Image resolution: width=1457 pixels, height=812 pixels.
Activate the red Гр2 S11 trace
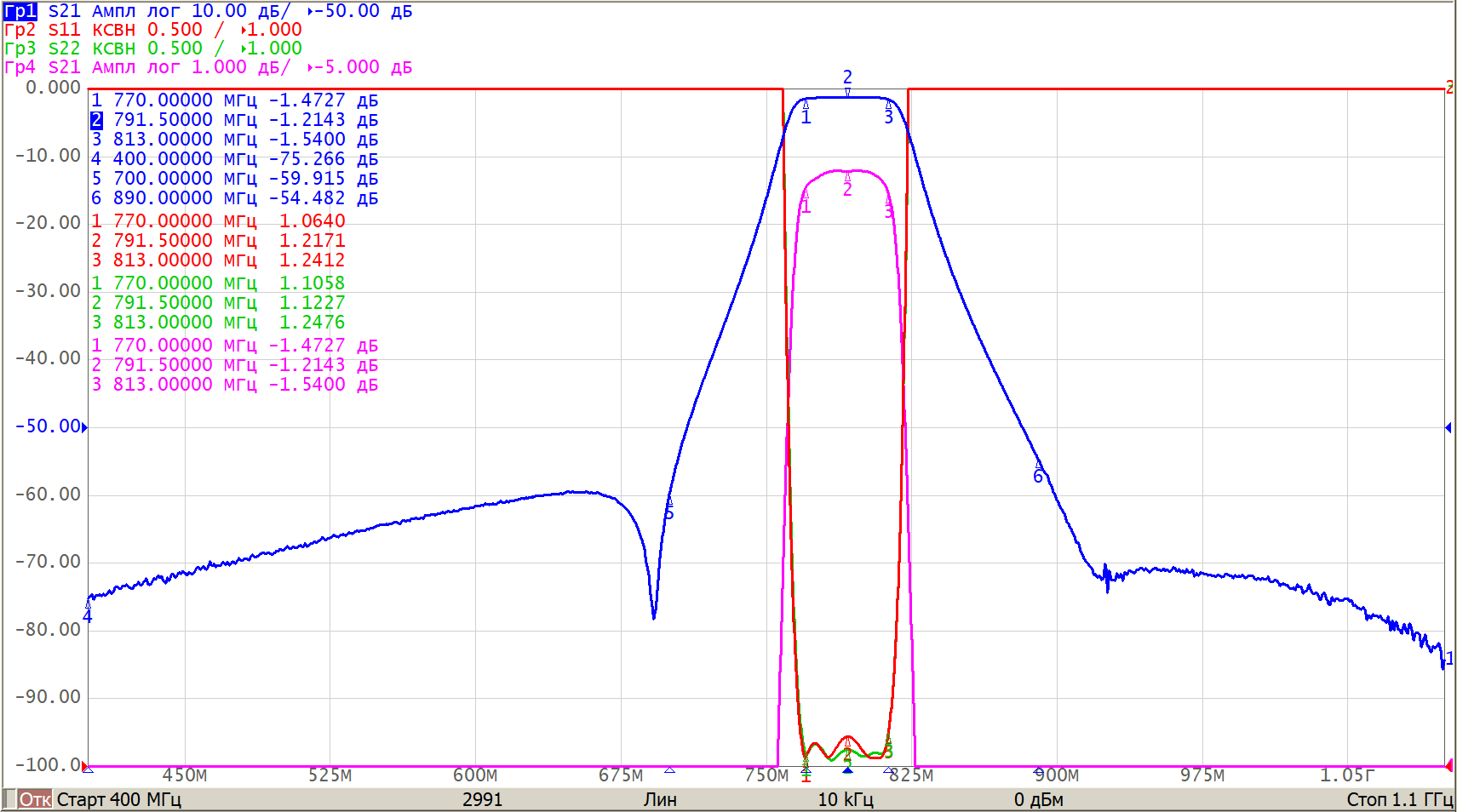(20, 30)
